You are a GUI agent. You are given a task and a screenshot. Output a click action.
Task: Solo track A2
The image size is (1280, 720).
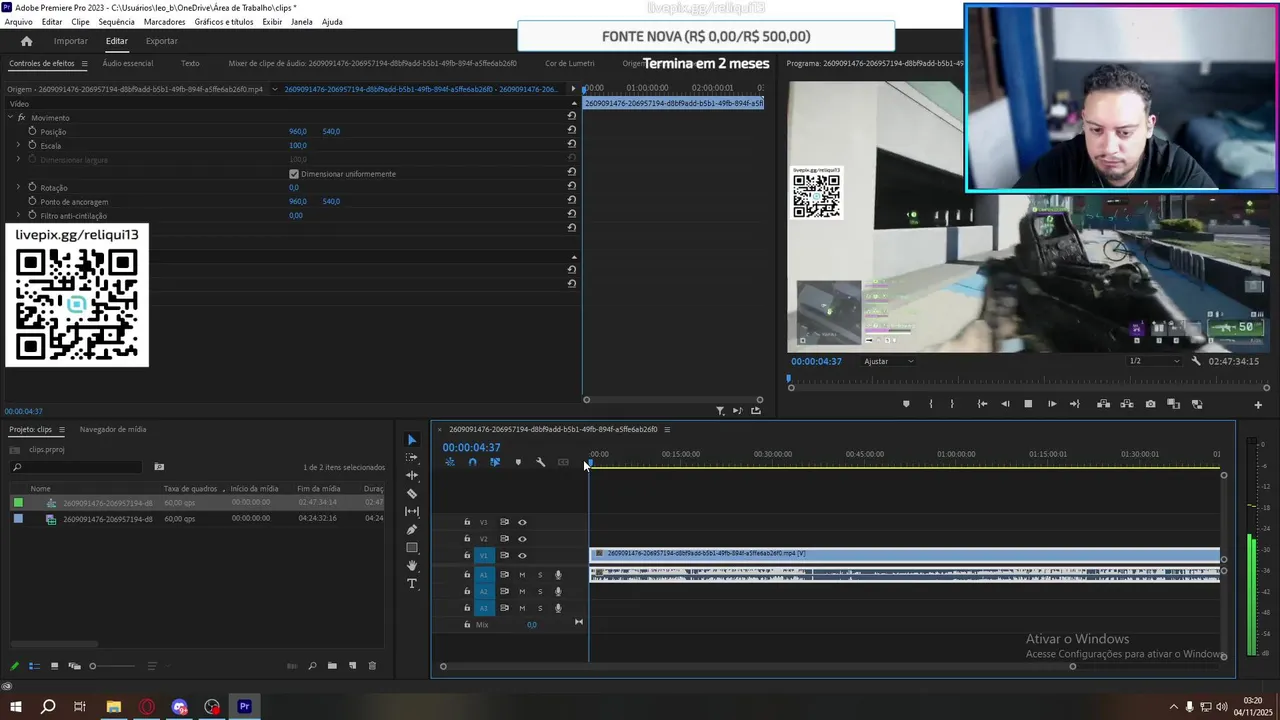point(540,591)
